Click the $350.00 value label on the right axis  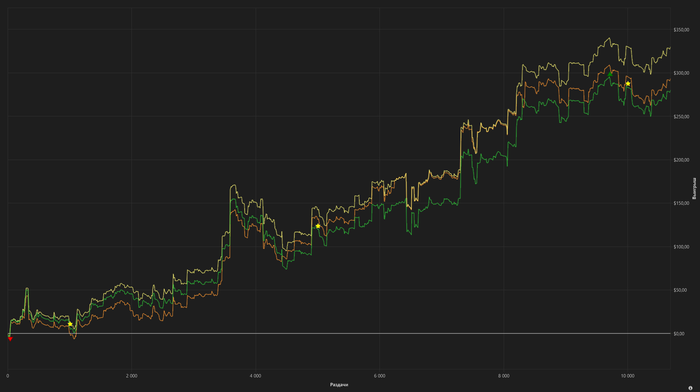pos(681,30)
